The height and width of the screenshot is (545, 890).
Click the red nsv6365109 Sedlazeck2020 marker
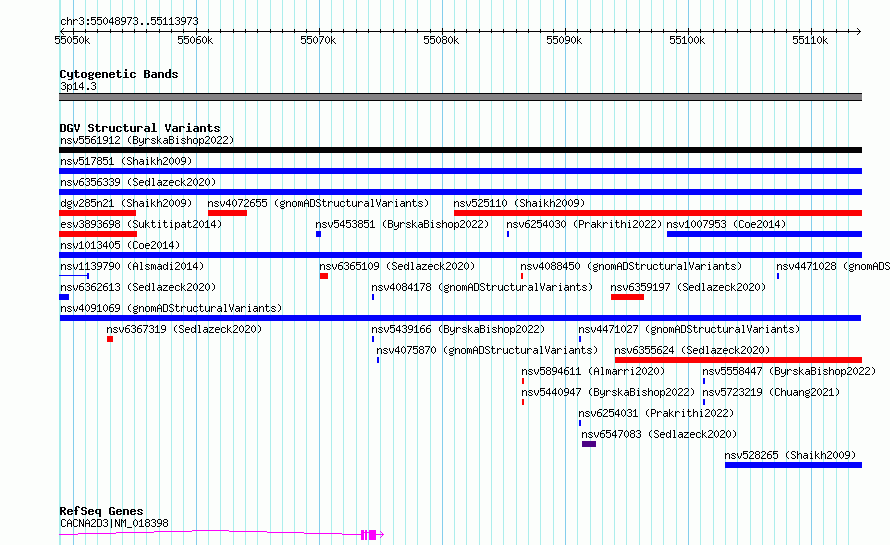(324, 276)
